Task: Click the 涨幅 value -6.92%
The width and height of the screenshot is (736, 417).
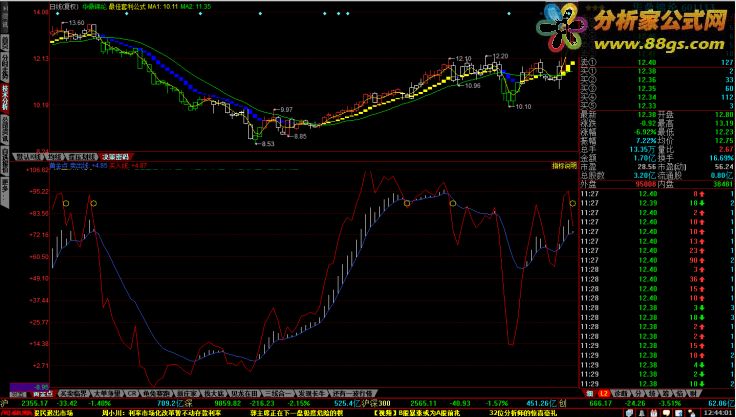Action: (x=646, y=132)
